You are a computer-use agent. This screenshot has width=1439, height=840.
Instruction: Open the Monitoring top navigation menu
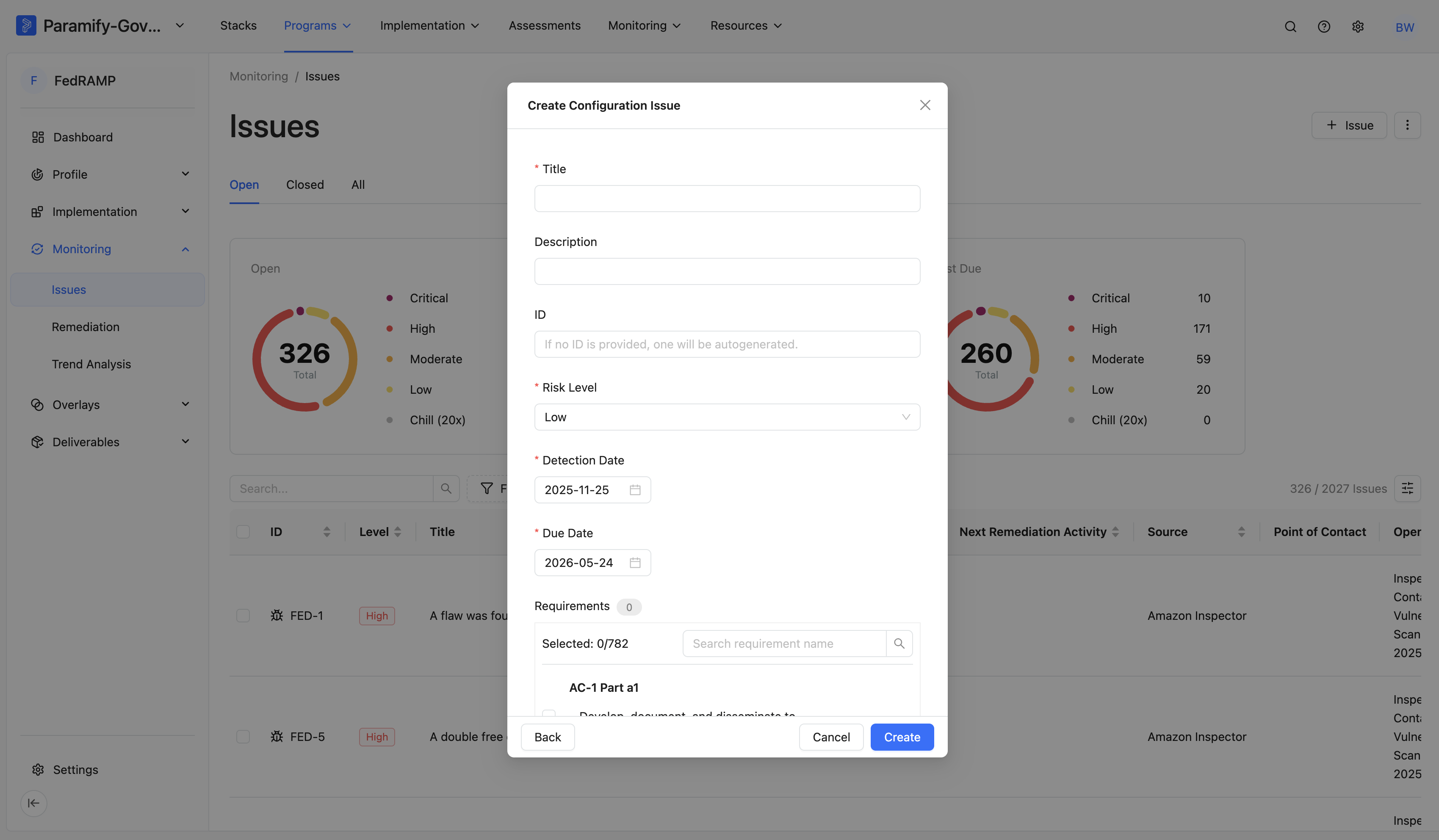click(644, 26)
